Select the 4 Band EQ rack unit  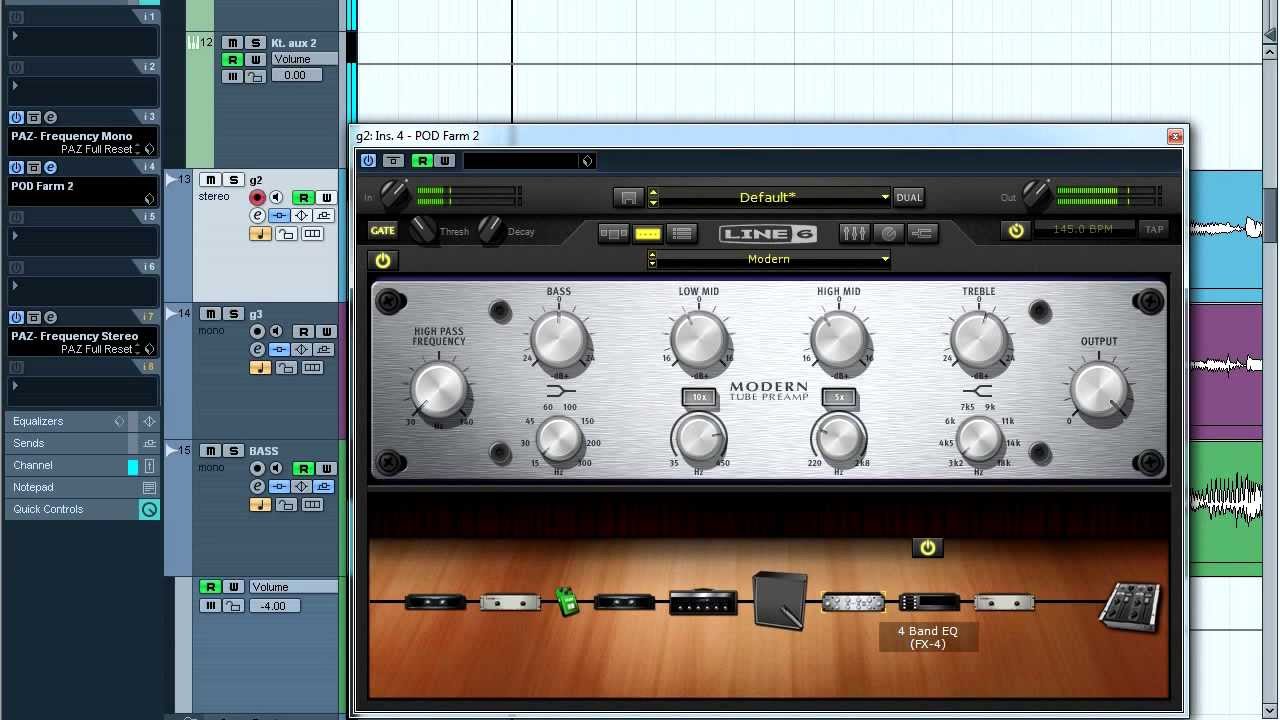(x=929, y=602)
